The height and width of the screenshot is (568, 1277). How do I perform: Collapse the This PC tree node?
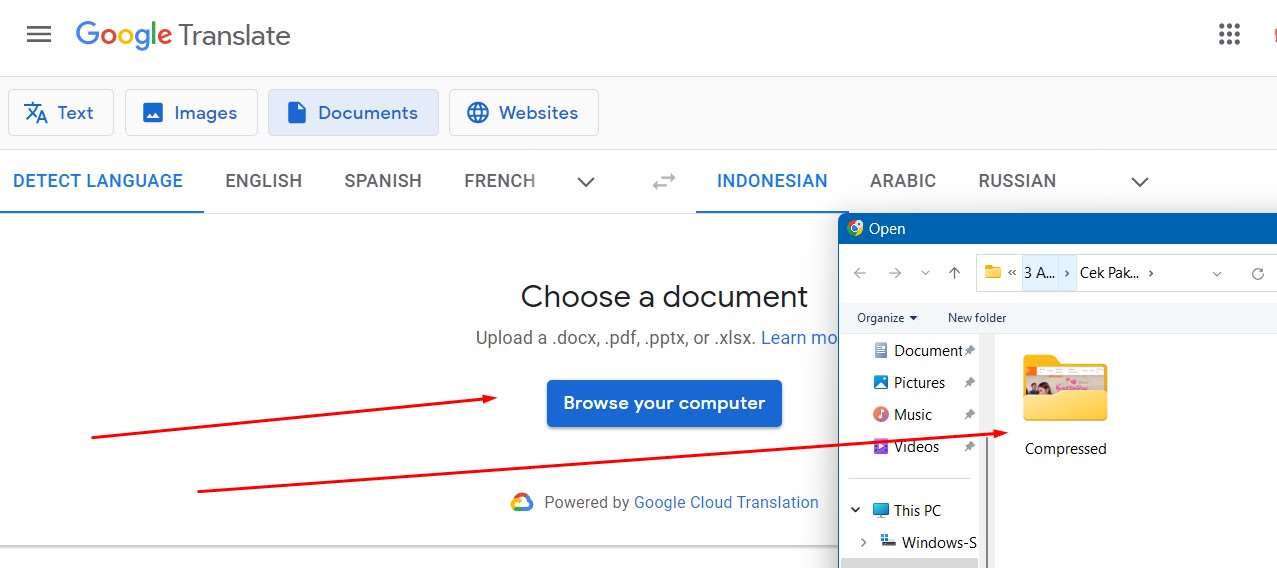coord(856,510)
